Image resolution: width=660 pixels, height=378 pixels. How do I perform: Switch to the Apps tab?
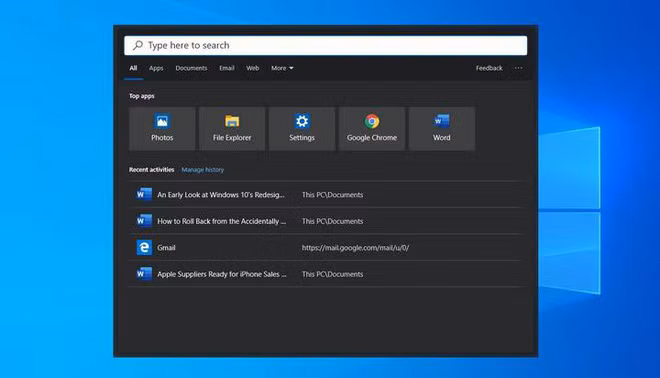[156, 68]
